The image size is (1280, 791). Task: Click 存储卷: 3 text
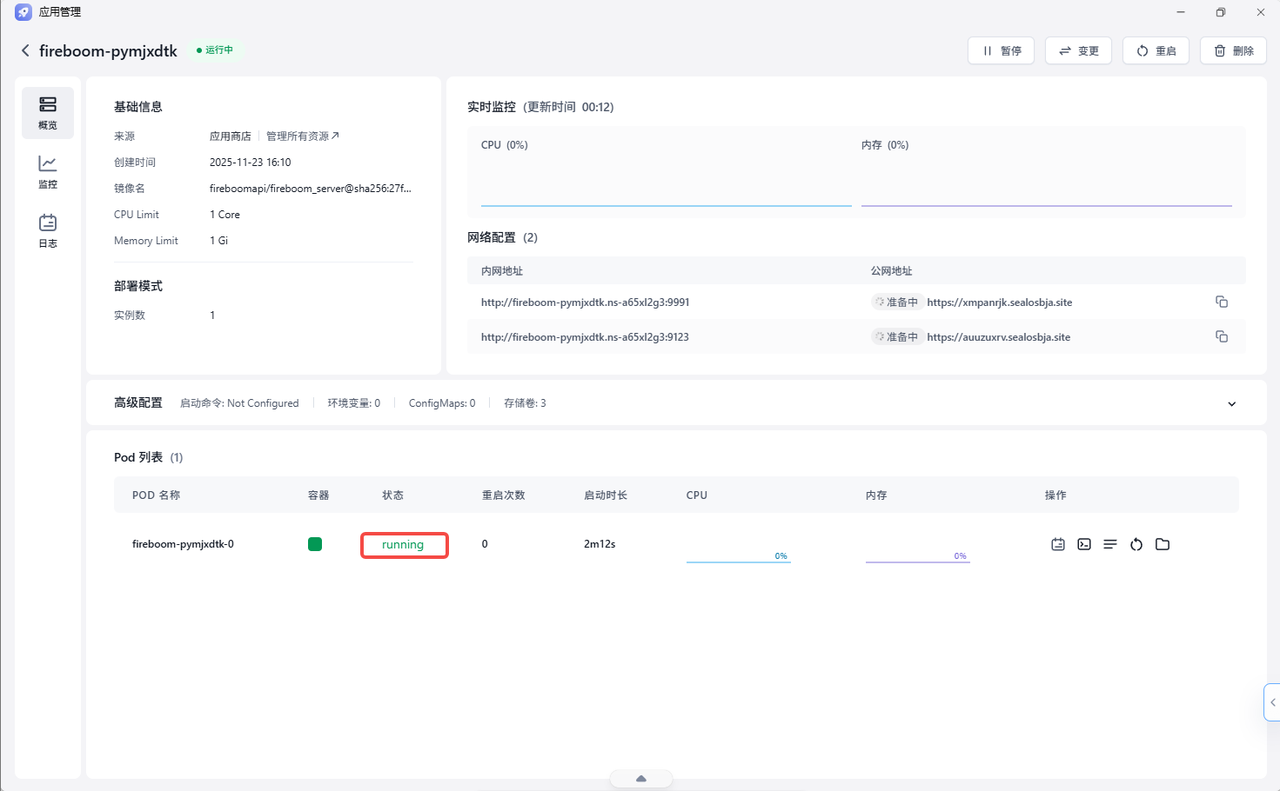tap(525, 403)
